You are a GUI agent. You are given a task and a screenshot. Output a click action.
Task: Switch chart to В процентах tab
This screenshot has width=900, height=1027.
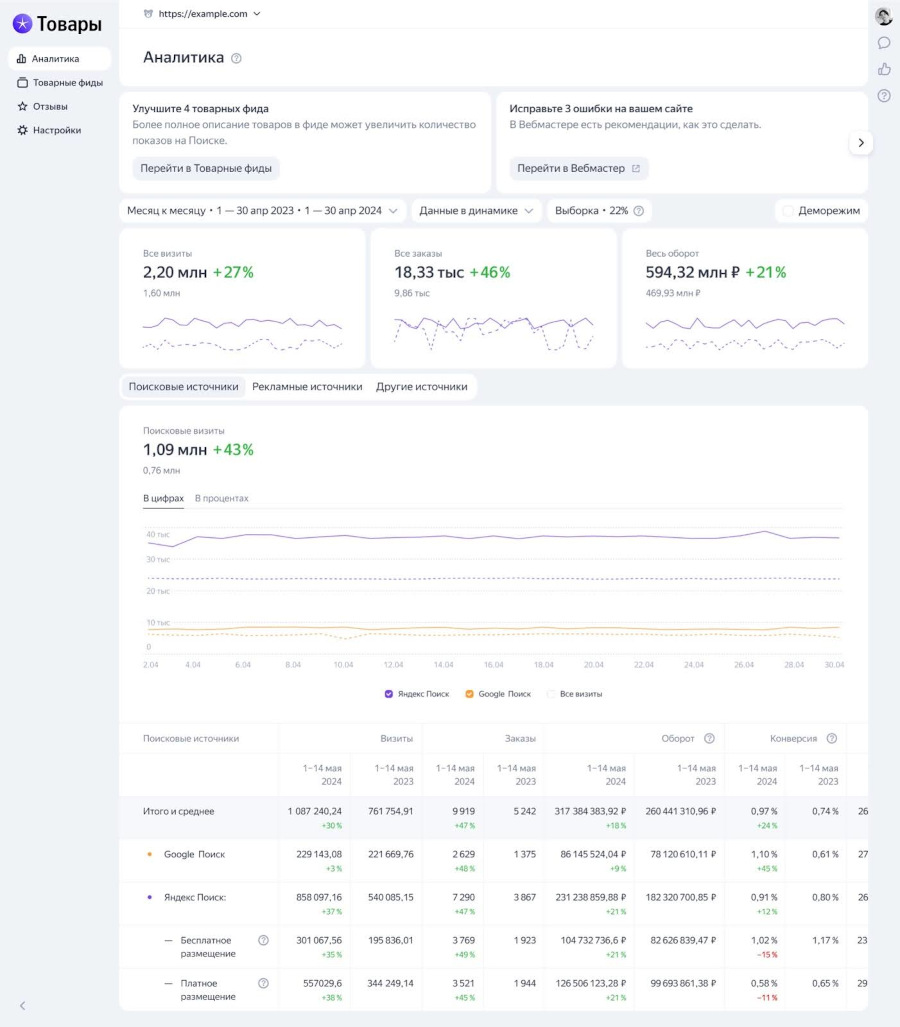coord(221,498)
